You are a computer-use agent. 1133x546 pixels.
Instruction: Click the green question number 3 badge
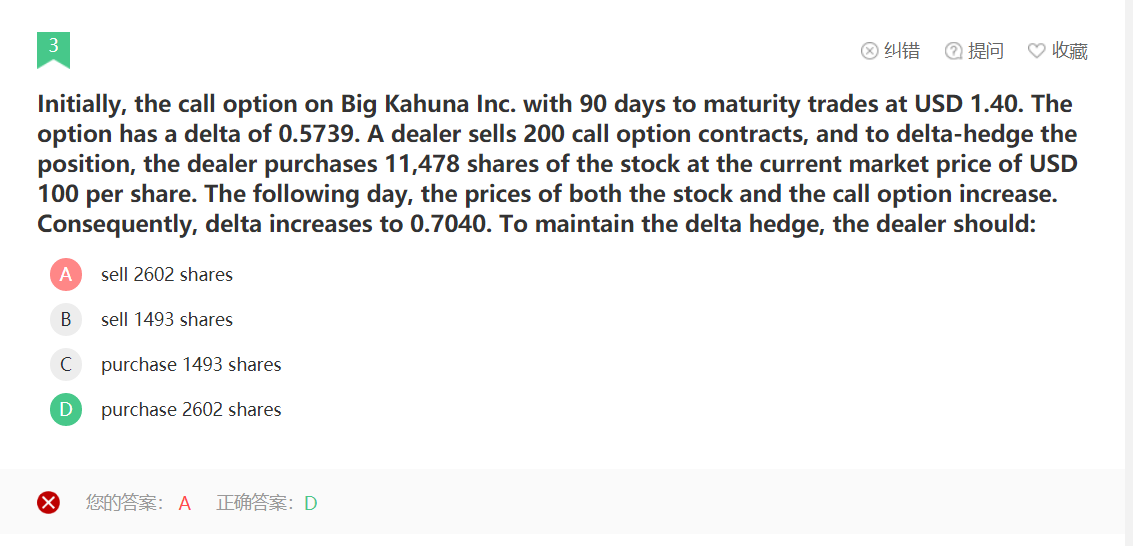point(53,48)
